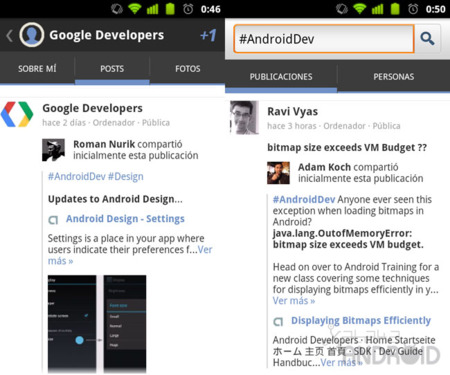This screenshot has height=375, width=450.
Task: Tap the 0:46 clock in status bar
Action: pyautogui.click(x=211, y=9)
